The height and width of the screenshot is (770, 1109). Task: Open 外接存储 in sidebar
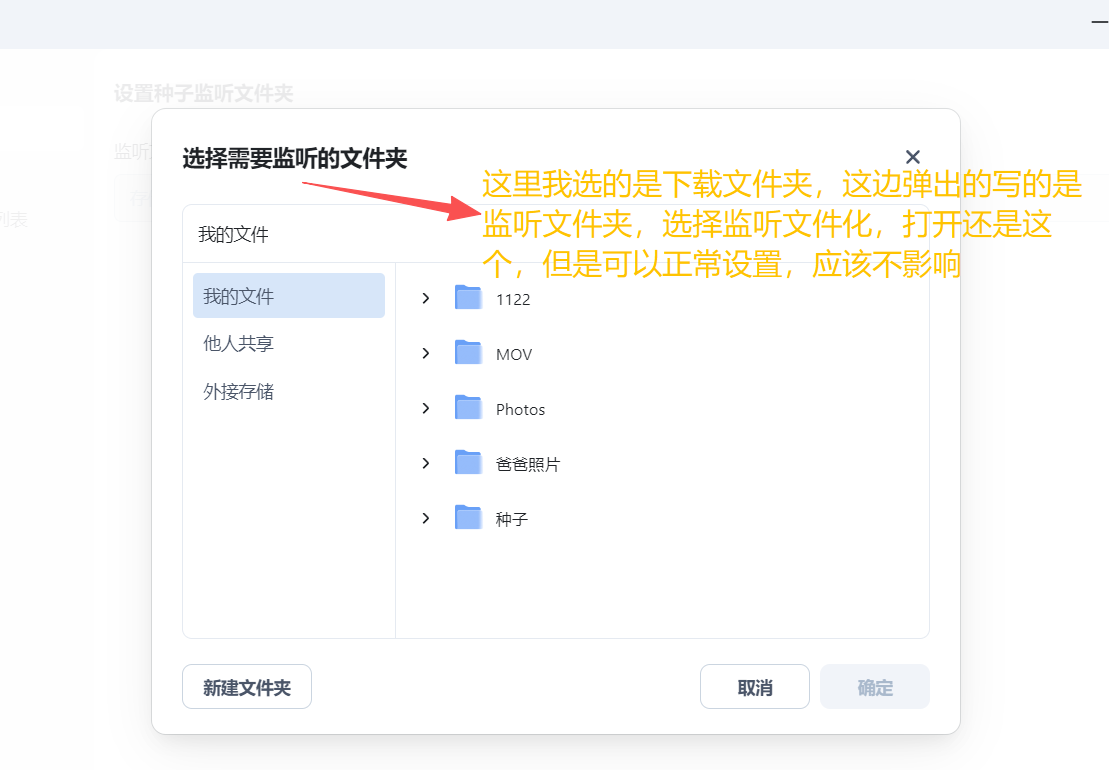[x=239, y=392]
